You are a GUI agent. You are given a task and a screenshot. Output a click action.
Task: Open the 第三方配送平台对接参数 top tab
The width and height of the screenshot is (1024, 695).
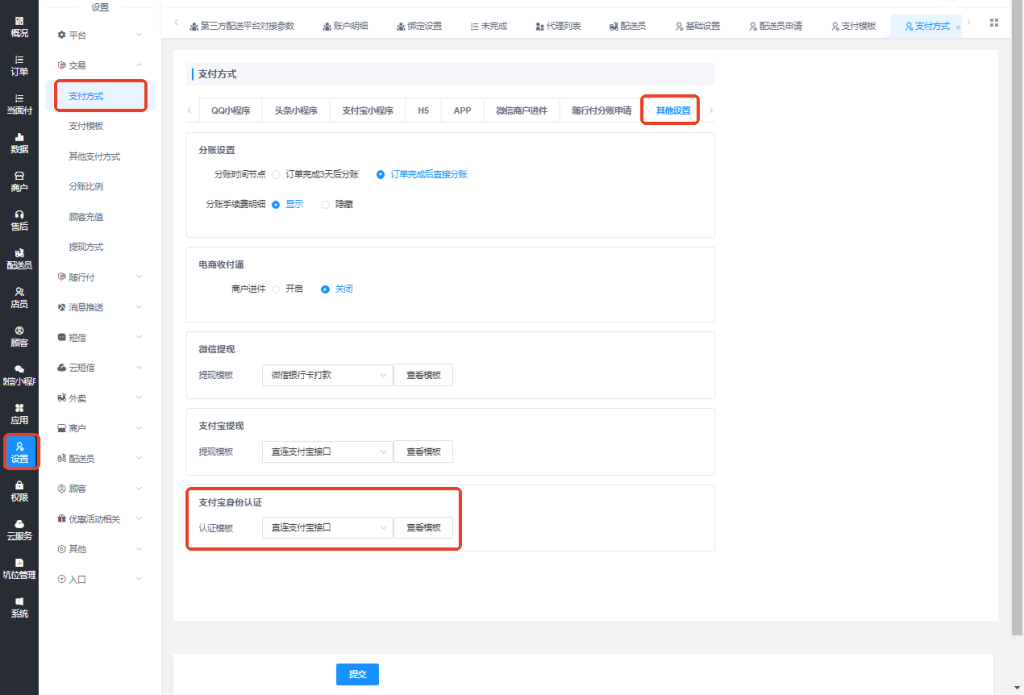242,26
